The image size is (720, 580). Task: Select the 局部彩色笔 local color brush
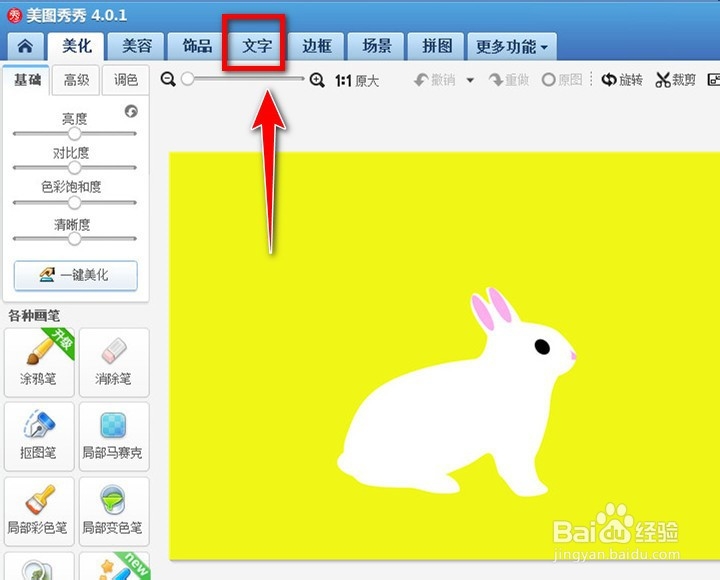(x=39, y=511)
